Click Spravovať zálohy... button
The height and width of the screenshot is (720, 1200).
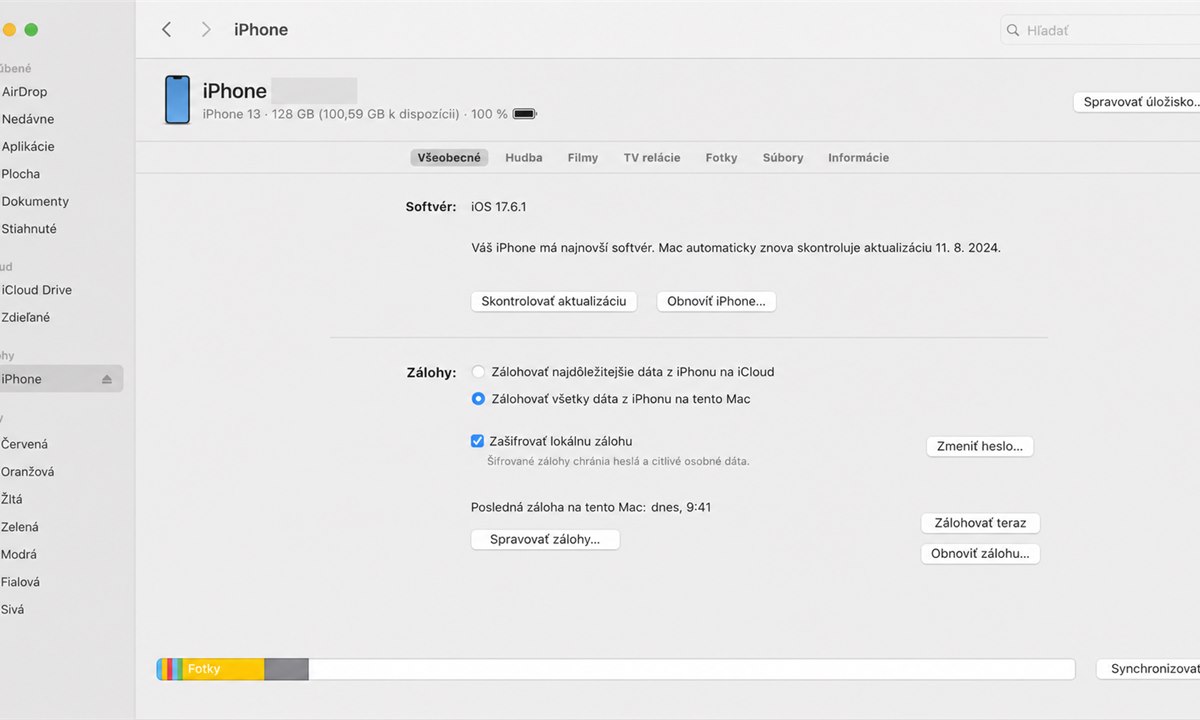pyautogui.click(x=545, y=539)
